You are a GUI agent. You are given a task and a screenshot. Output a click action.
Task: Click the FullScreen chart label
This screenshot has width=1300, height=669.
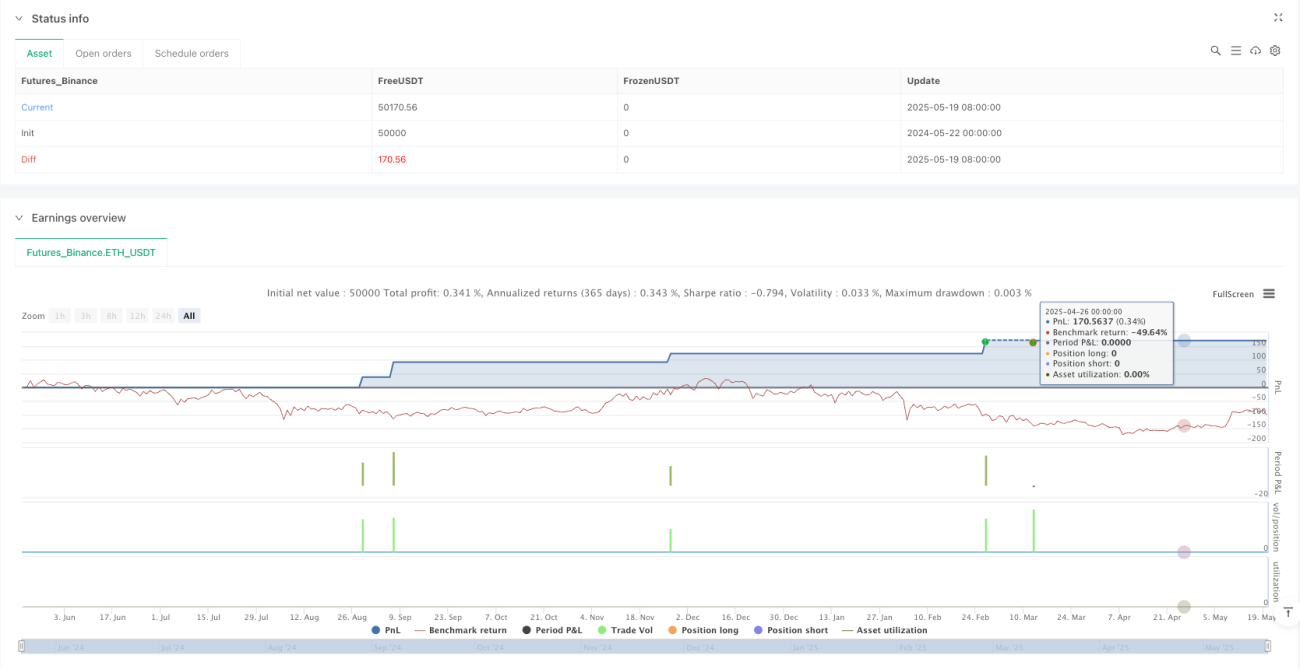pos(1233,294)
